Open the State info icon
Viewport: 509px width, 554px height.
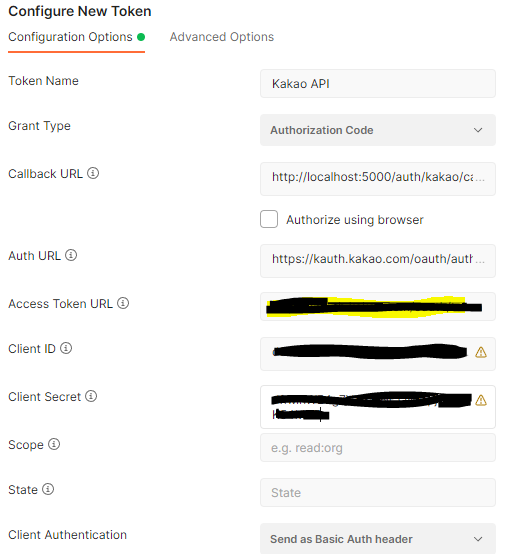pos(48,489)
